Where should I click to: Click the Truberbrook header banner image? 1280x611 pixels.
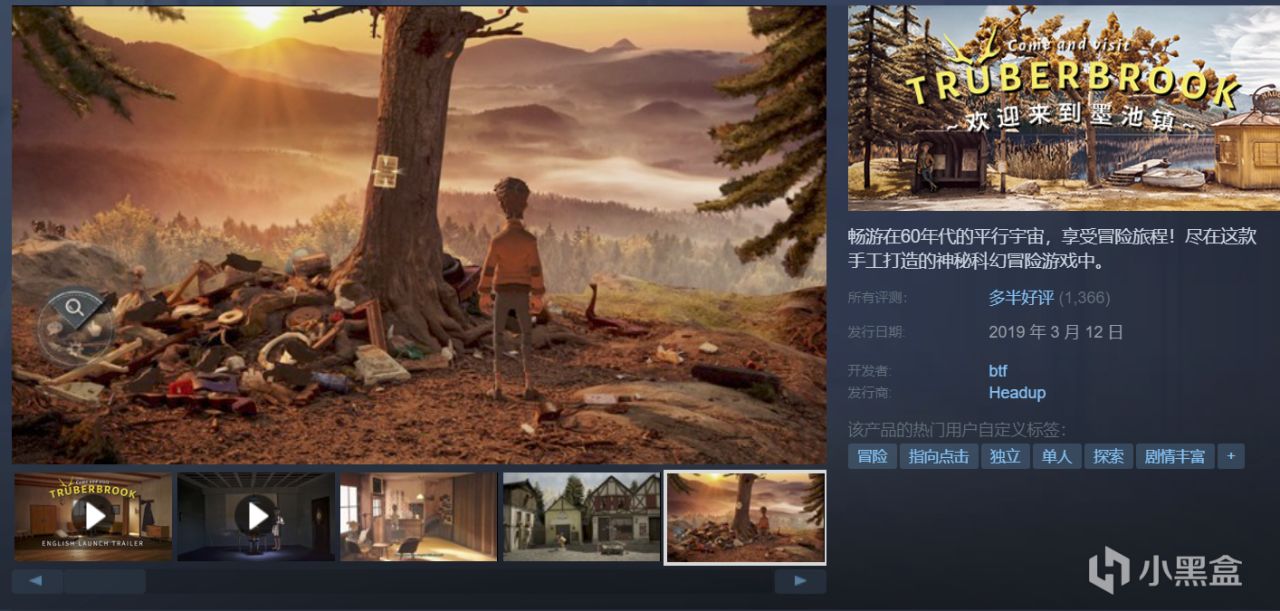1063,108
